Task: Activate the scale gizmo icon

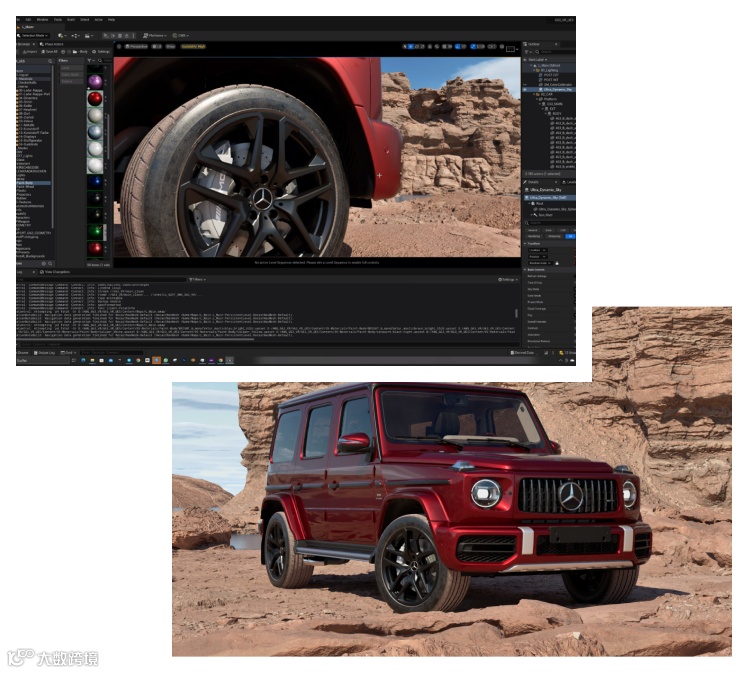Action: [422, 47]
